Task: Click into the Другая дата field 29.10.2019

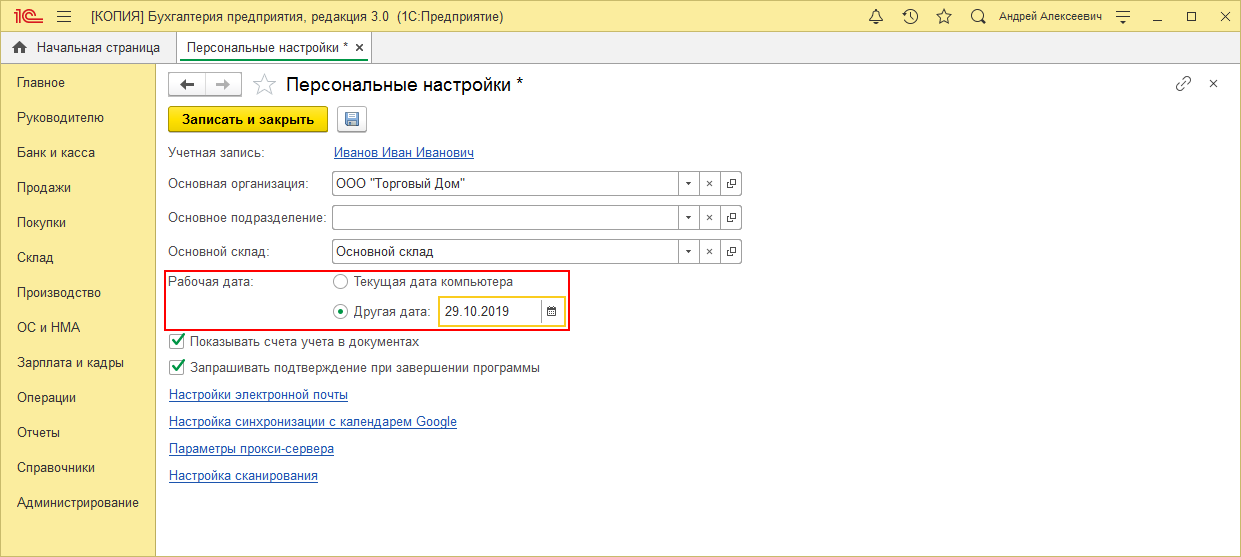Action: (x=490, y=311)
